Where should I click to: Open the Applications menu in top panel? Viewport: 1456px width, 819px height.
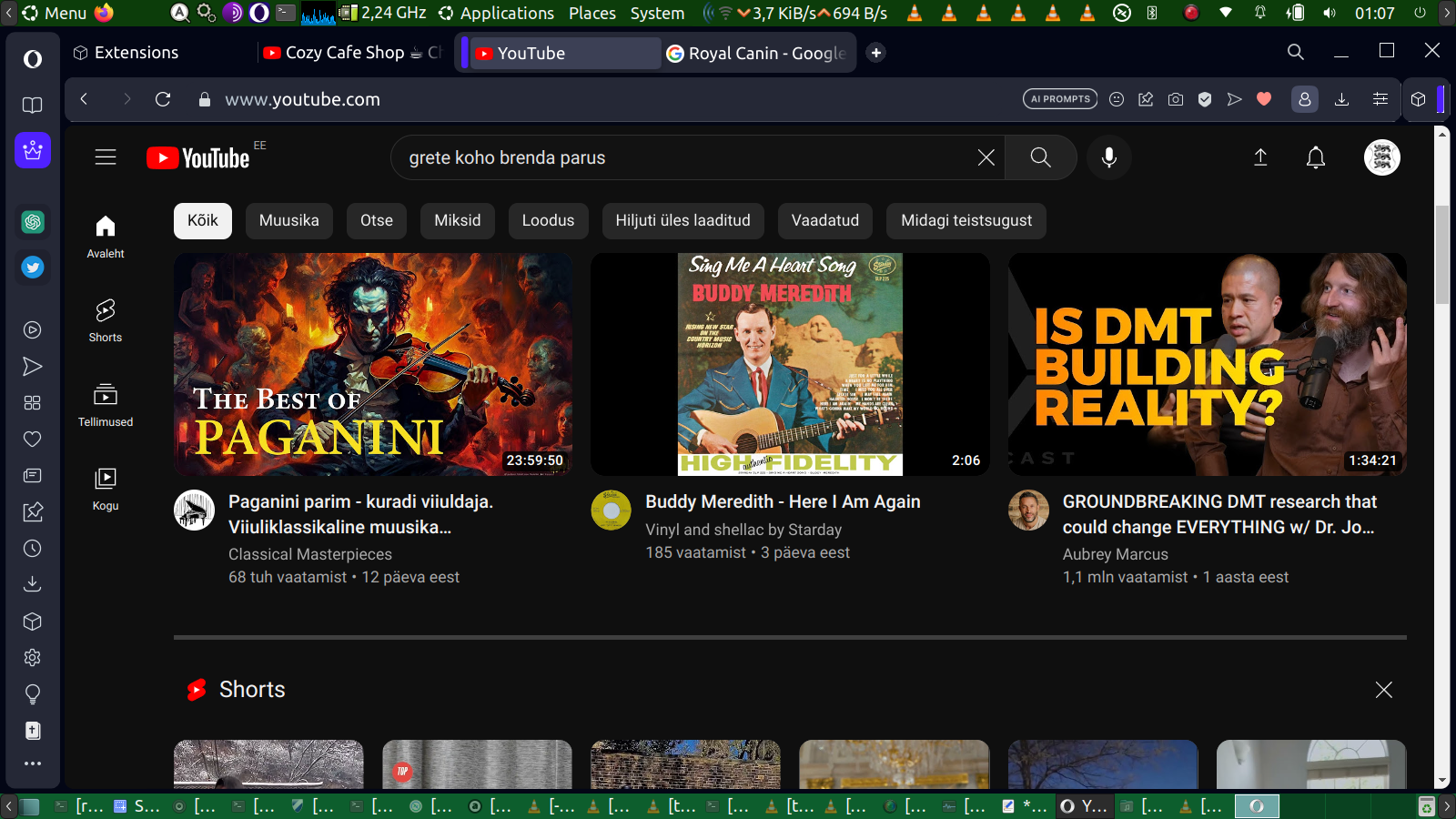[x=506, y=13]
